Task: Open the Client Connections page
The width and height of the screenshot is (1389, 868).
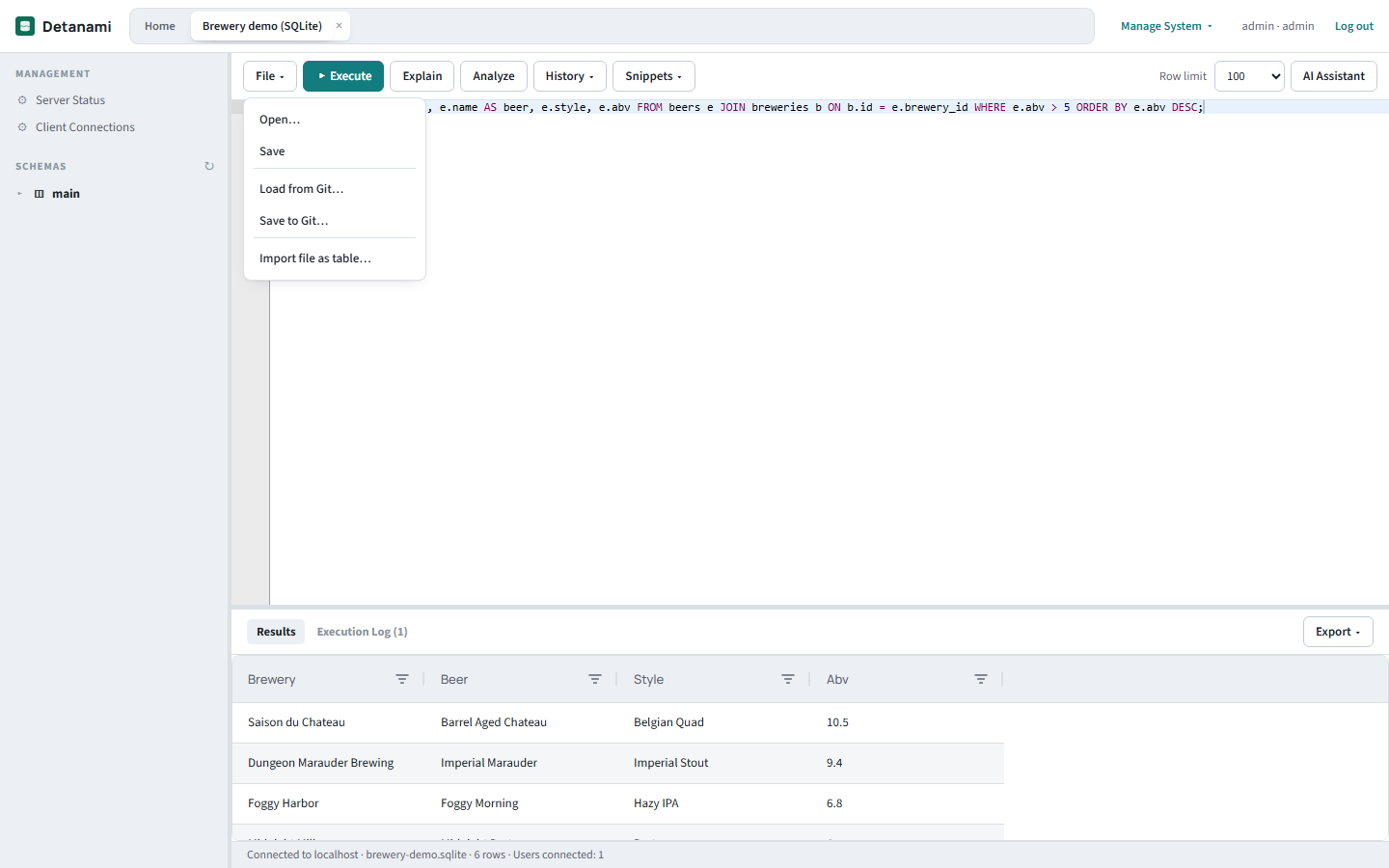Action: point(85,127)
